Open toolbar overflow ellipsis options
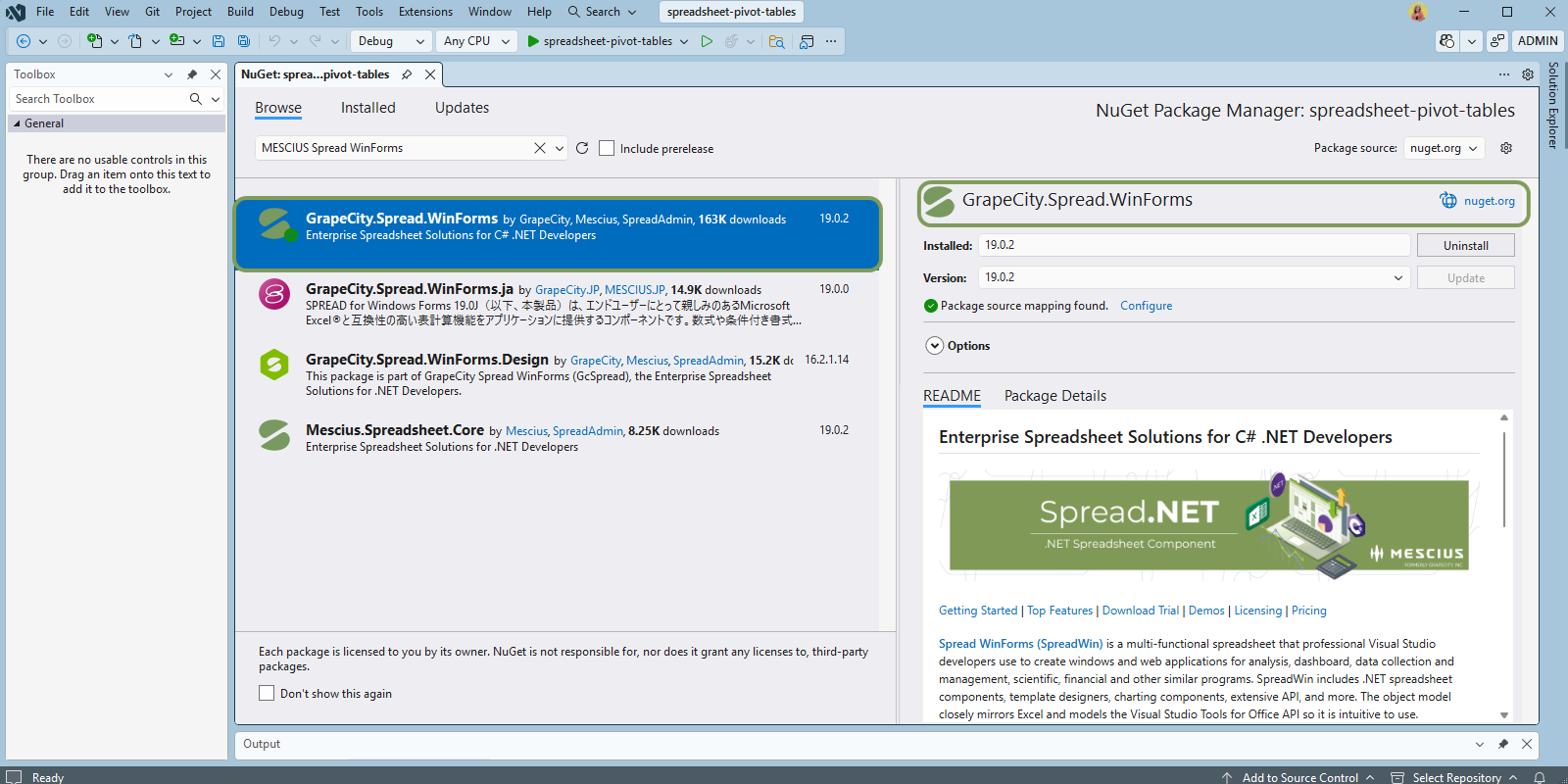The width and height of the screenshot is (1568, 784). 831,41
